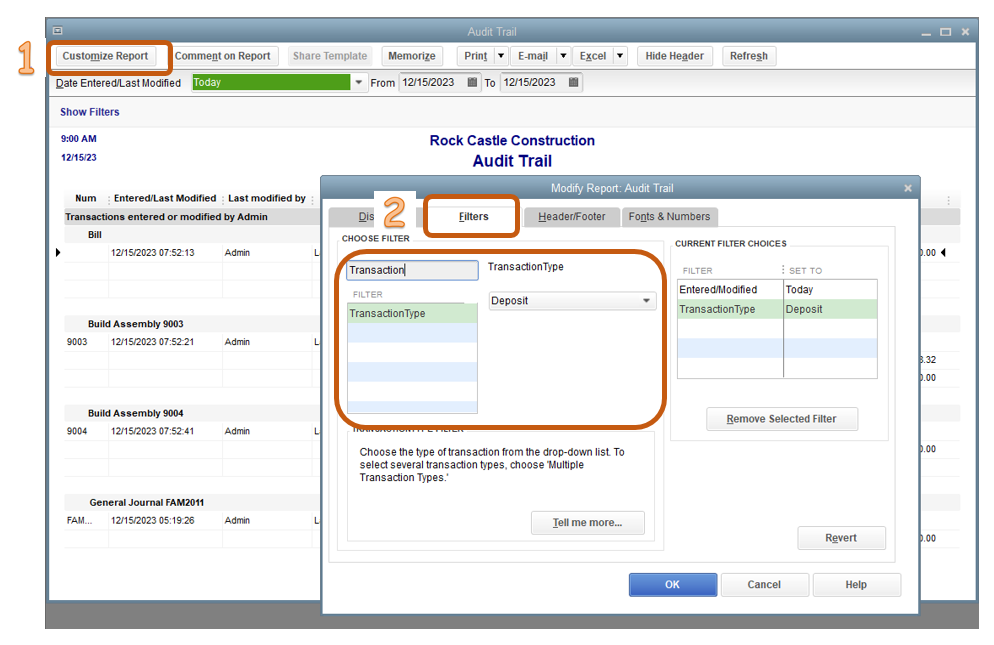Select TransactionType in the filter list
994x645 pixels.
coord(412,313)
